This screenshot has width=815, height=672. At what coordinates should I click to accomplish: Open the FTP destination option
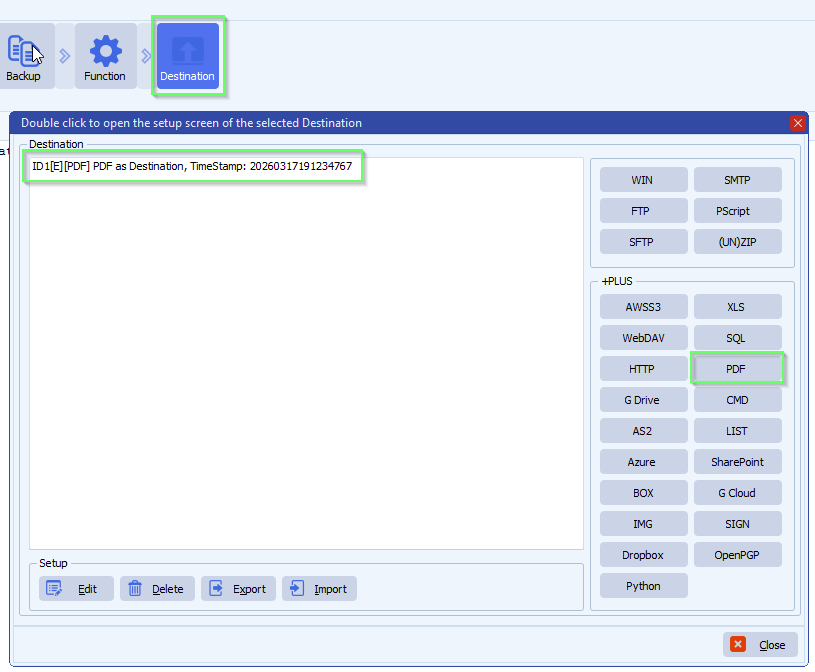coord(643,210)
